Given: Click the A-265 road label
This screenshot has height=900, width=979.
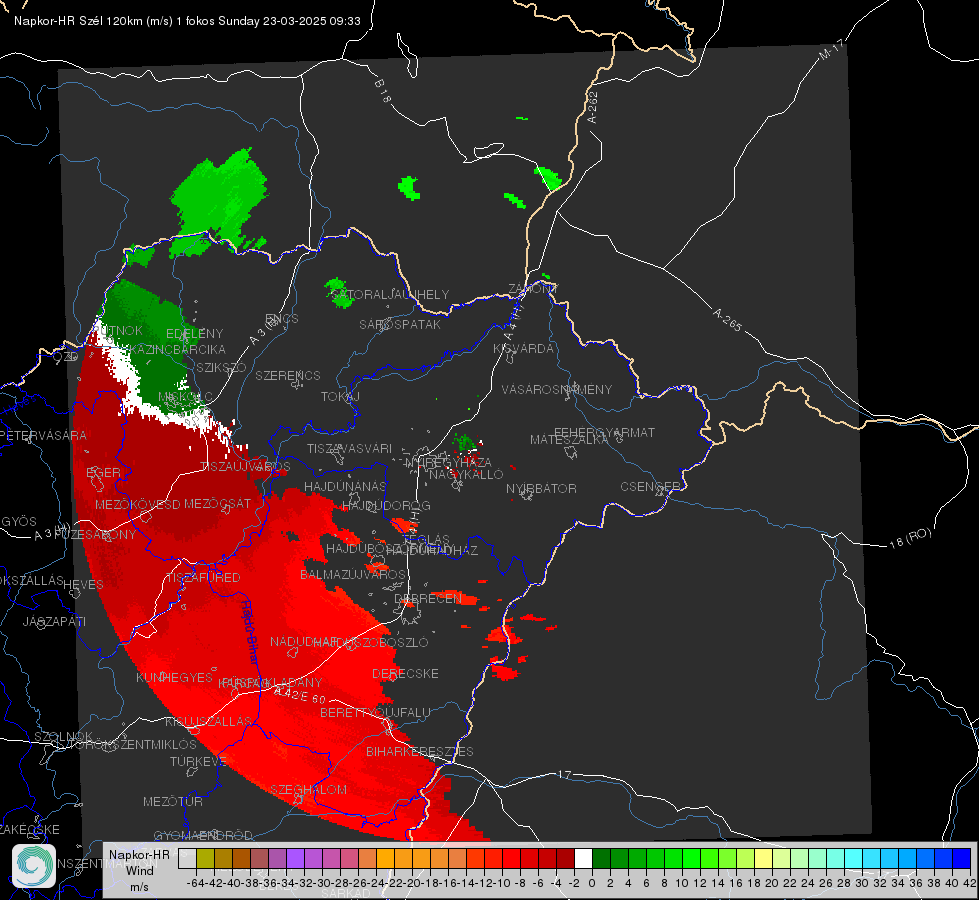Looking at the screenshot, I should [727, 319].
